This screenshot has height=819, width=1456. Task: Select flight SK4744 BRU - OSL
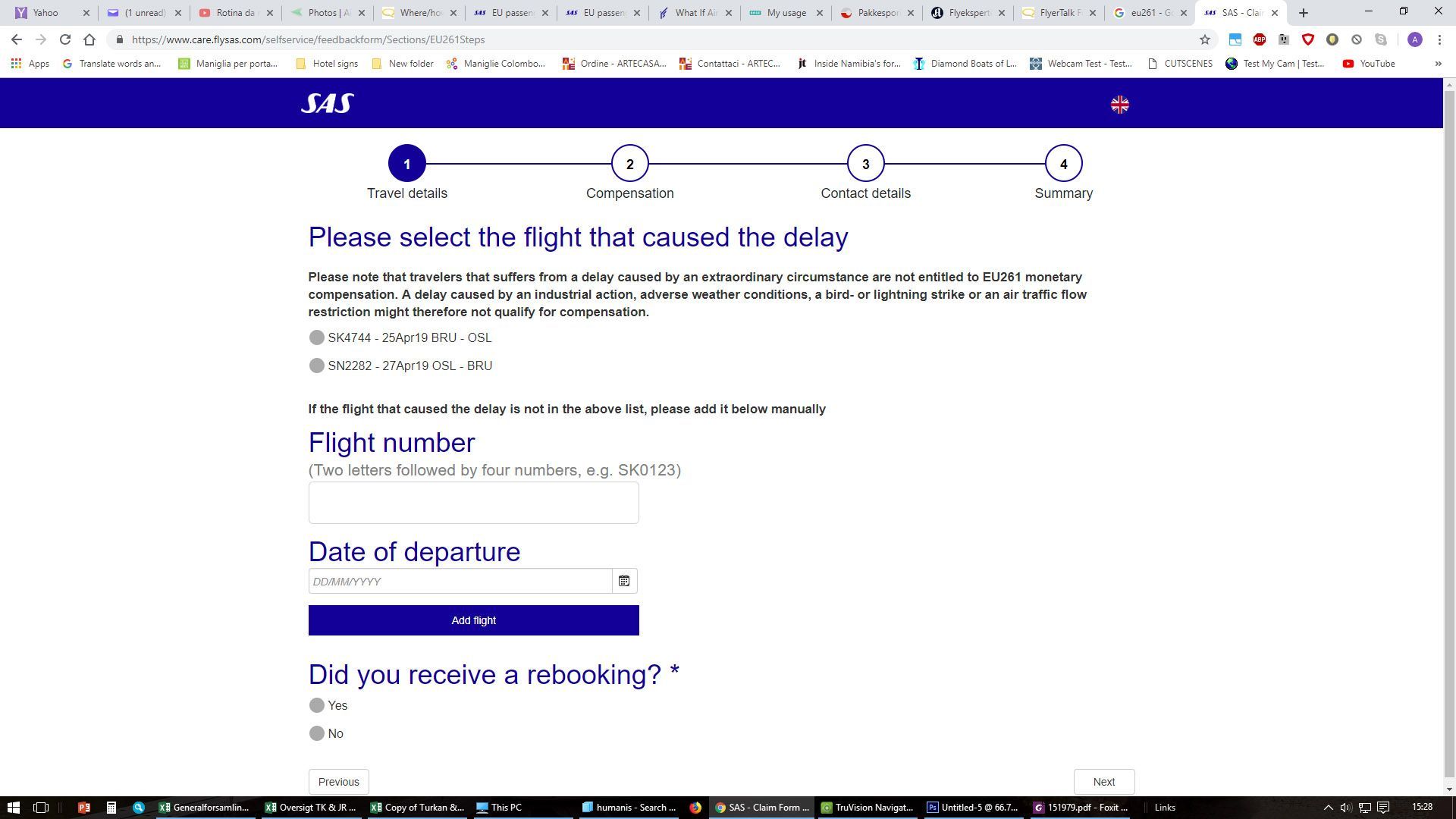317,337
